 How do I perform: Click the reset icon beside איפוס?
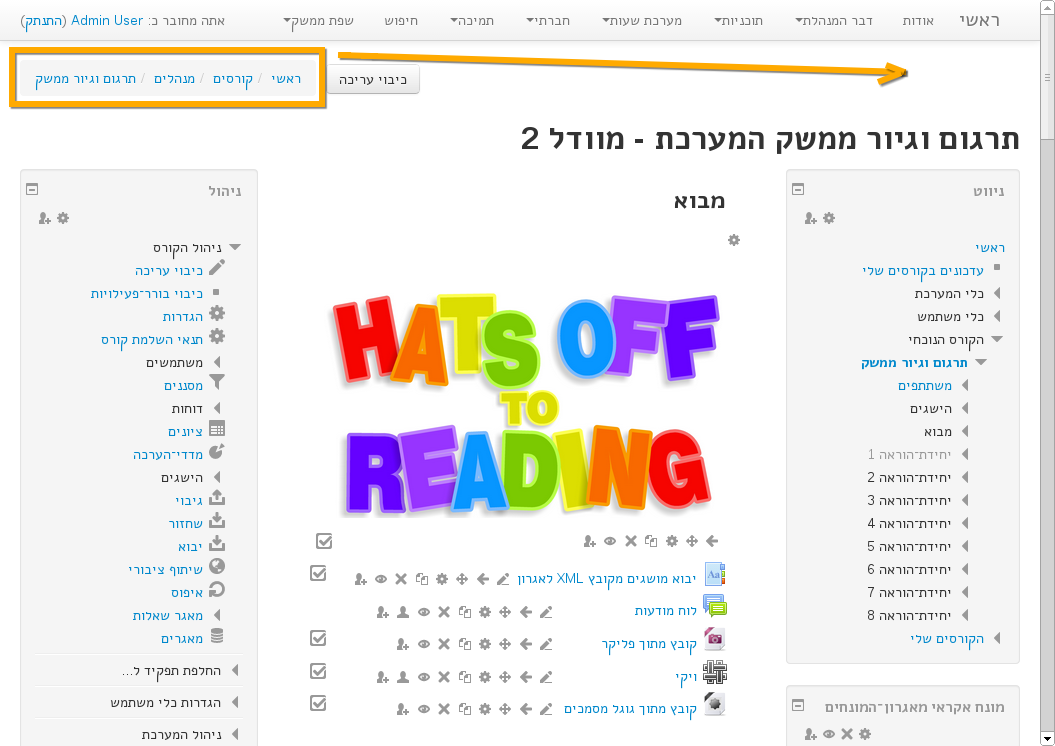click(x=217, y=590)
